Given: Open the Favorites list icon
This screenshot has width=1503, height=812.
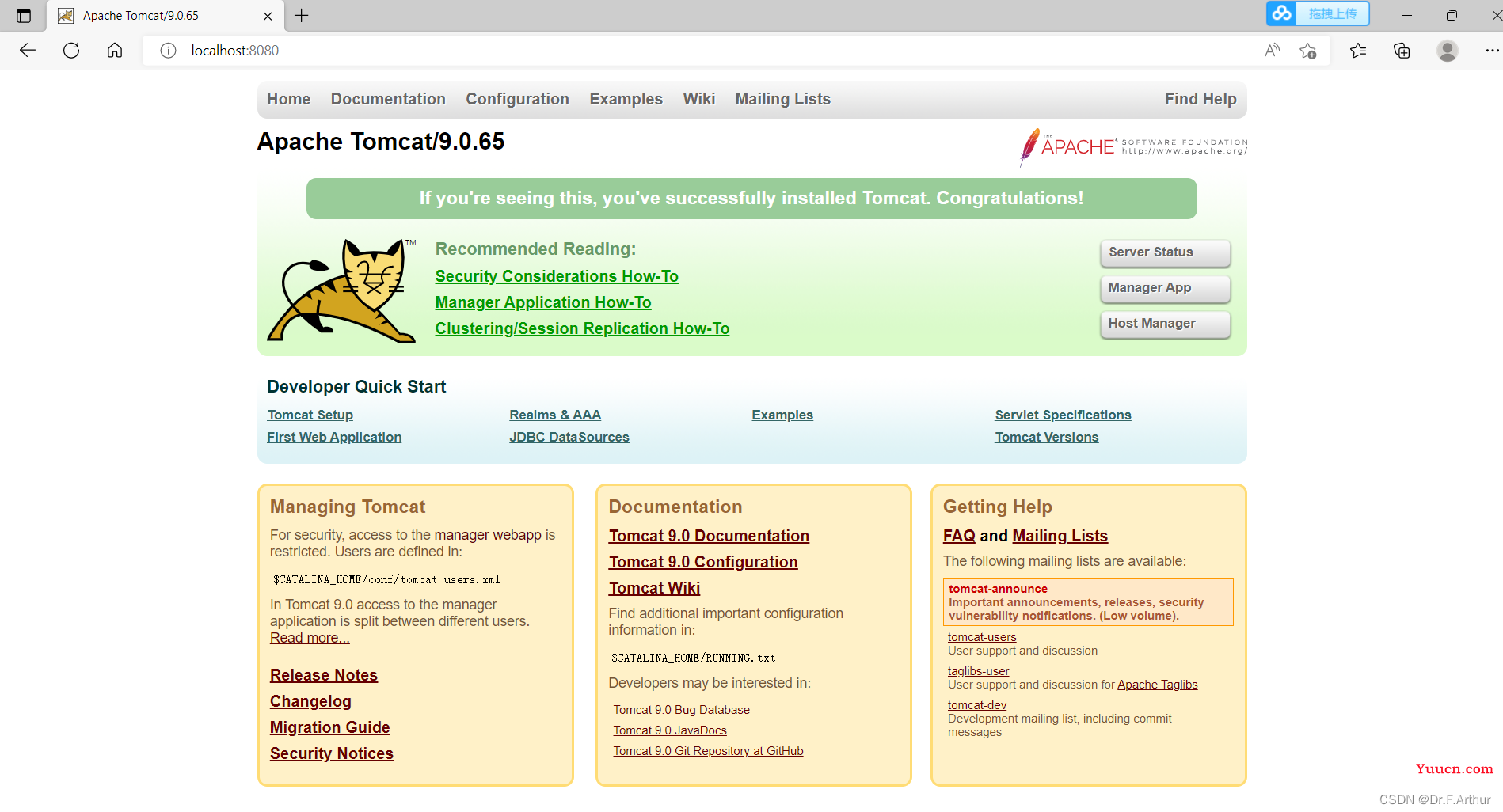Looking at the screenshot, I should click(x=1358, y=51).
